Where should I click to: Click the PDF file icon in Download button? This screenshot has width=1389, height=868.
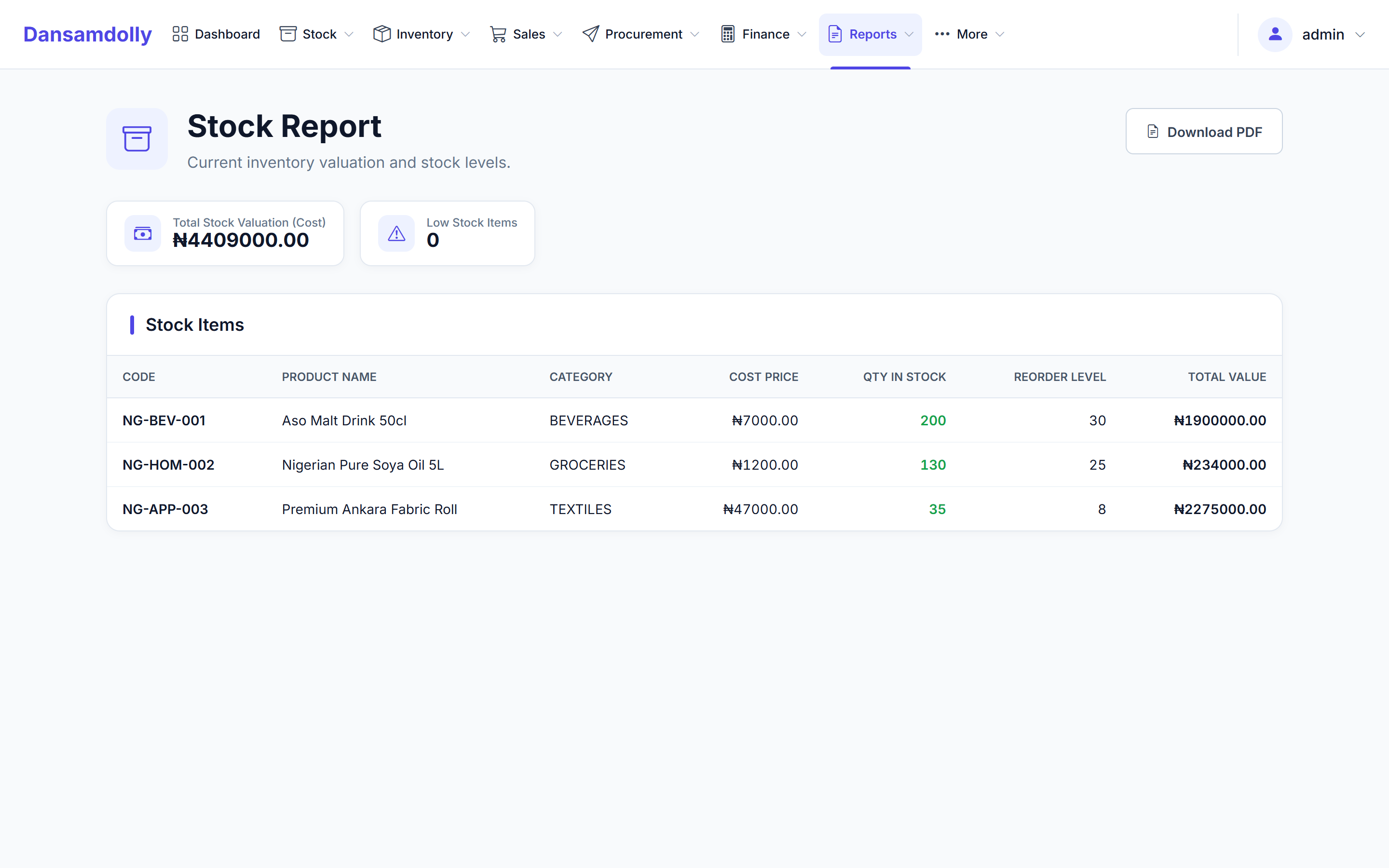[x=1153, y=132]
